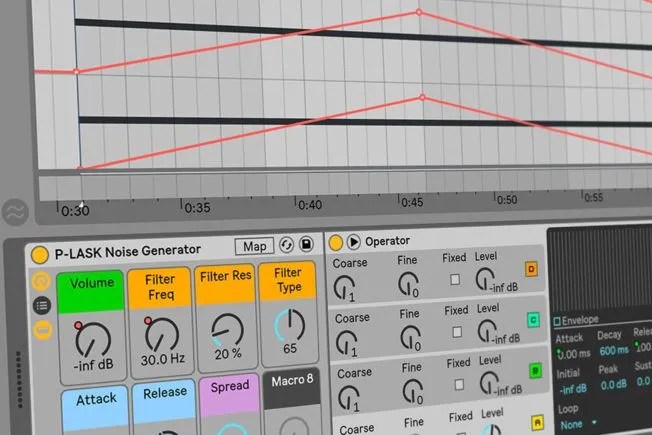Click the orange Filter Res macro label
652x435 pixels.
225,284
